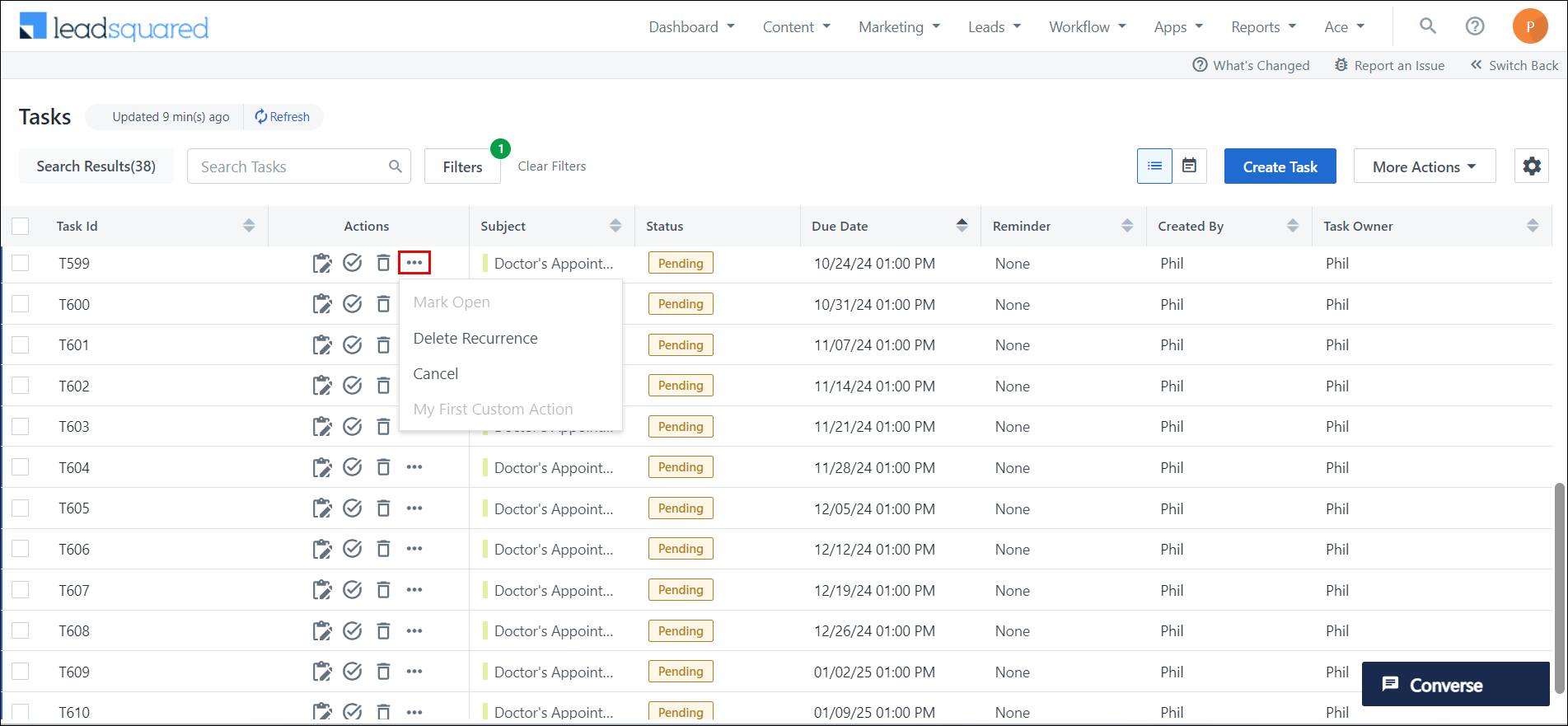Check the checkbox for task T606
The image size is (1568, 726).
coord(21,549)
